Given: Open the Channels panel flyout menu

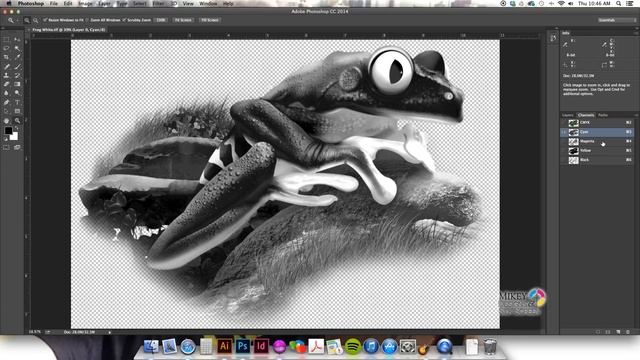Looking at the screenshot, I should click(636, 115).
